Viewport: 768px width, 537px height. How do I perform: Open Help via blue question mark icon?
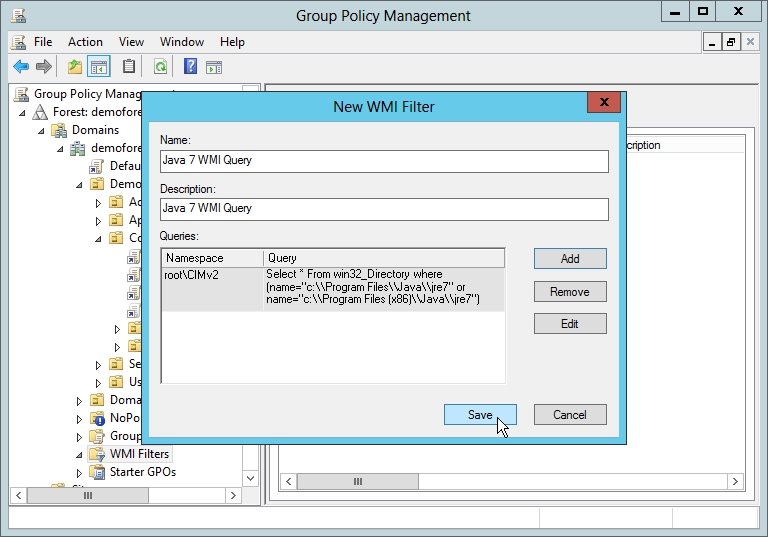pos(190,67)
